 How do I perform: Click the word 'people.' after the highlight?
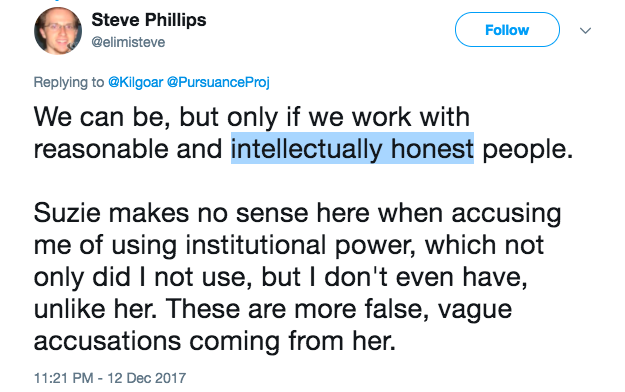coord(528,149)
